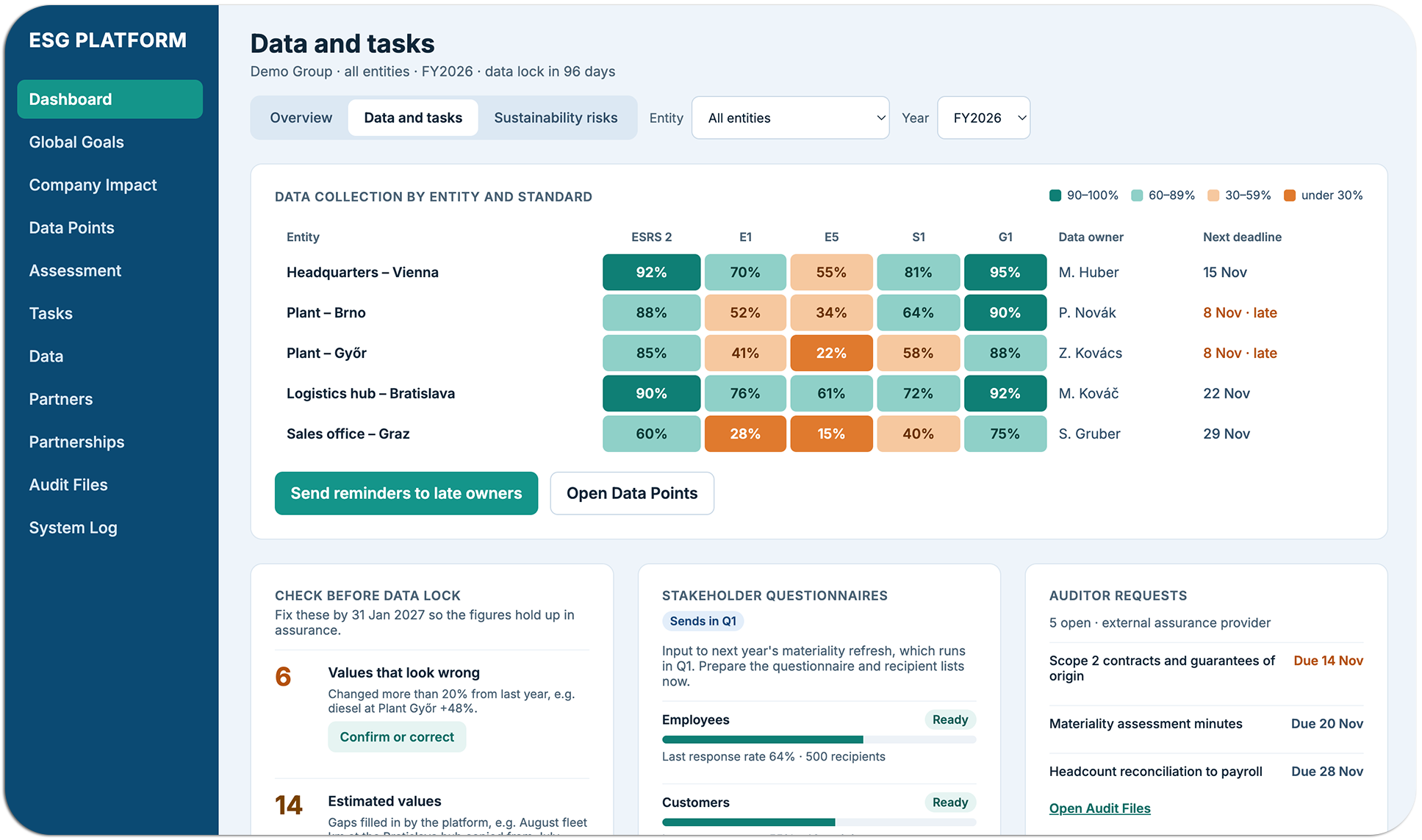Send reminders to late owners
Image resolution: width=1422 pixels, height=840 pixels.
pos(406,493)
